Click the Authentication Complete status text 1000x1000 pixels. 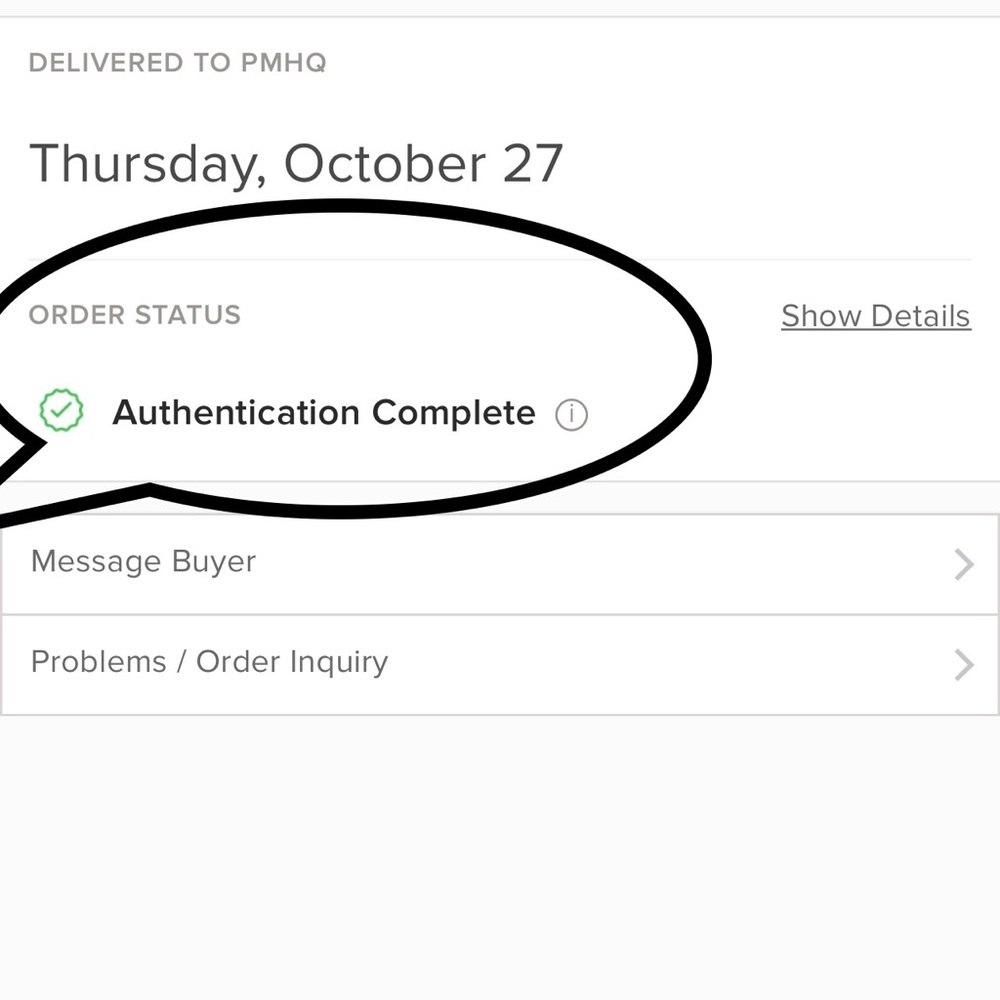(x=323, y=413)
